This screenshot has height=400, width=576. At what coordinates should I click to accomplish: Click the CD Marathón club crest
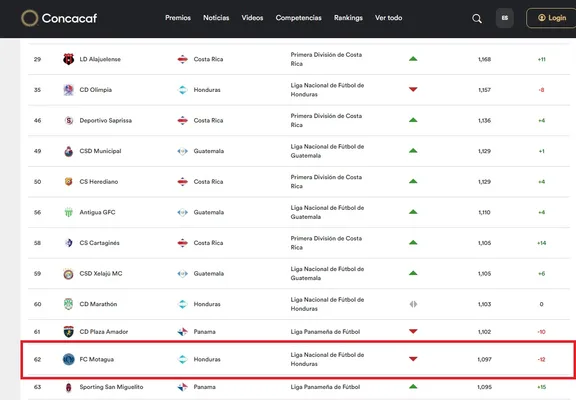point(68,304)
